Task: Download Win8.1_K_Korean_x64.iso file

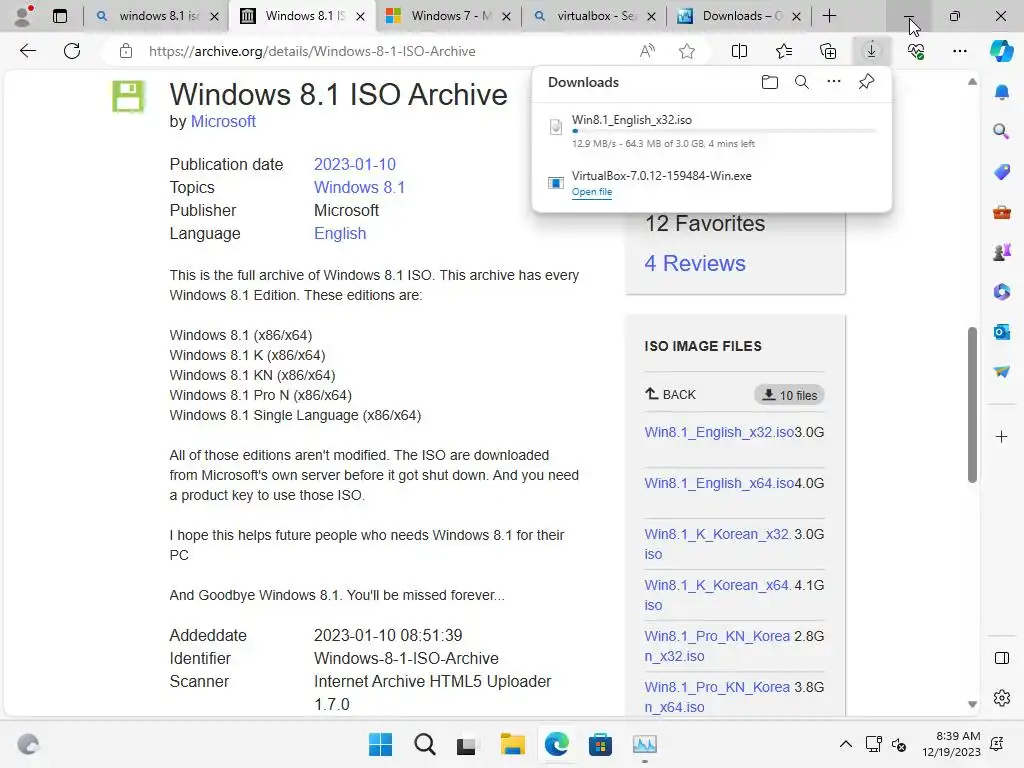Action: pos(718,595)
